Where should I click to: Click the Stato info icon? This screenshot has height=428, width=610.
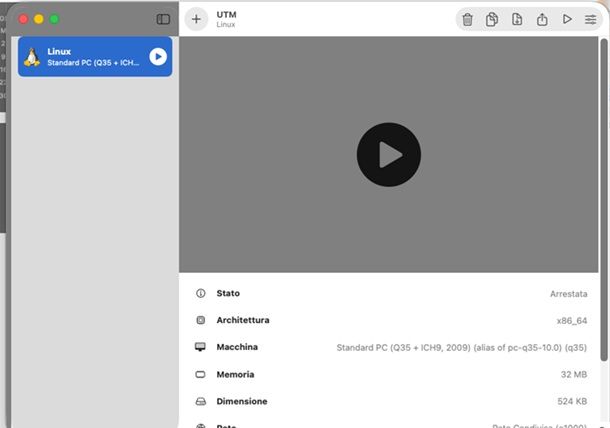(x=200, y=293)
